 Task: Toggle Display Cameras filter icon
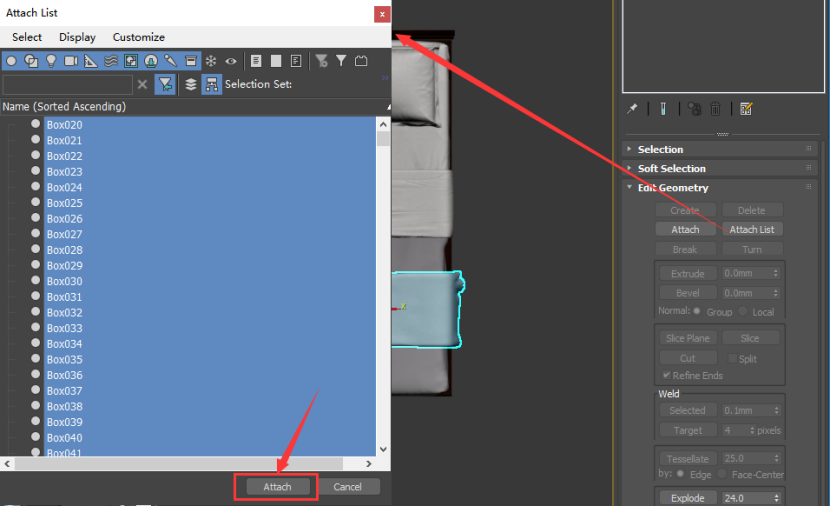[x=71, y=61]
